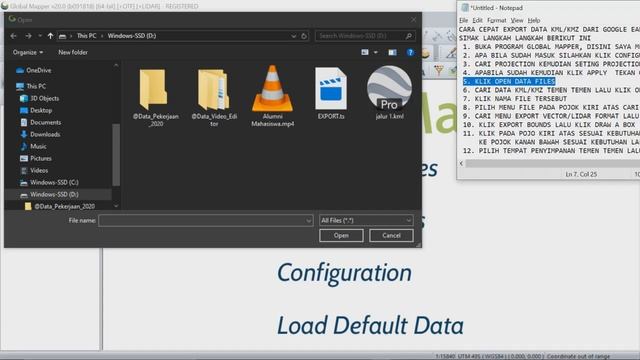Expand the File name dropdown arrow
The image size is (640, 360).
point(309,220)
